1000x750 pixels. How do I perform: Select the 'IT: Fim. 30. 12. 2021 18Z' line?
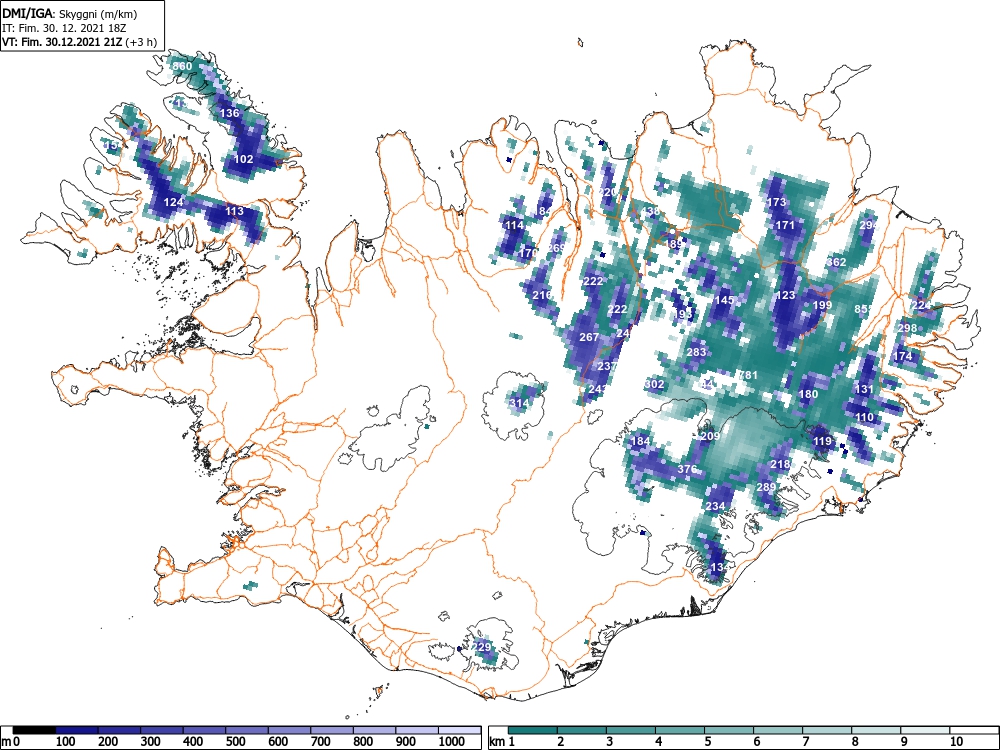[64, 28]
